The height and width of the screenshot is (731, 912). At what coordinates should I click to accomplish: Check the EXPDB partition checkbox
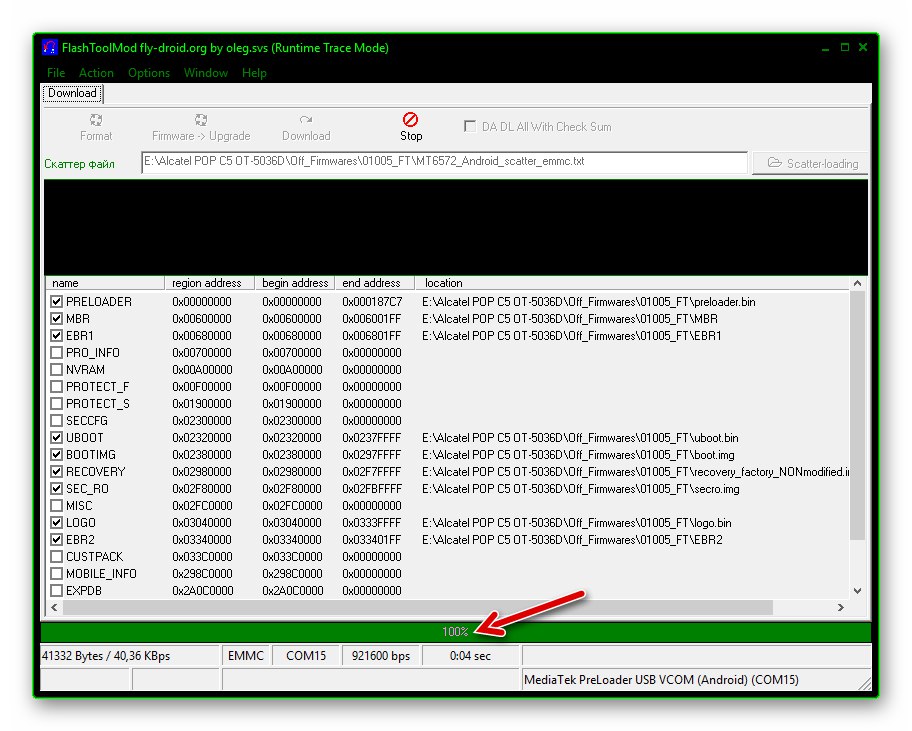[x=56, y=590]
